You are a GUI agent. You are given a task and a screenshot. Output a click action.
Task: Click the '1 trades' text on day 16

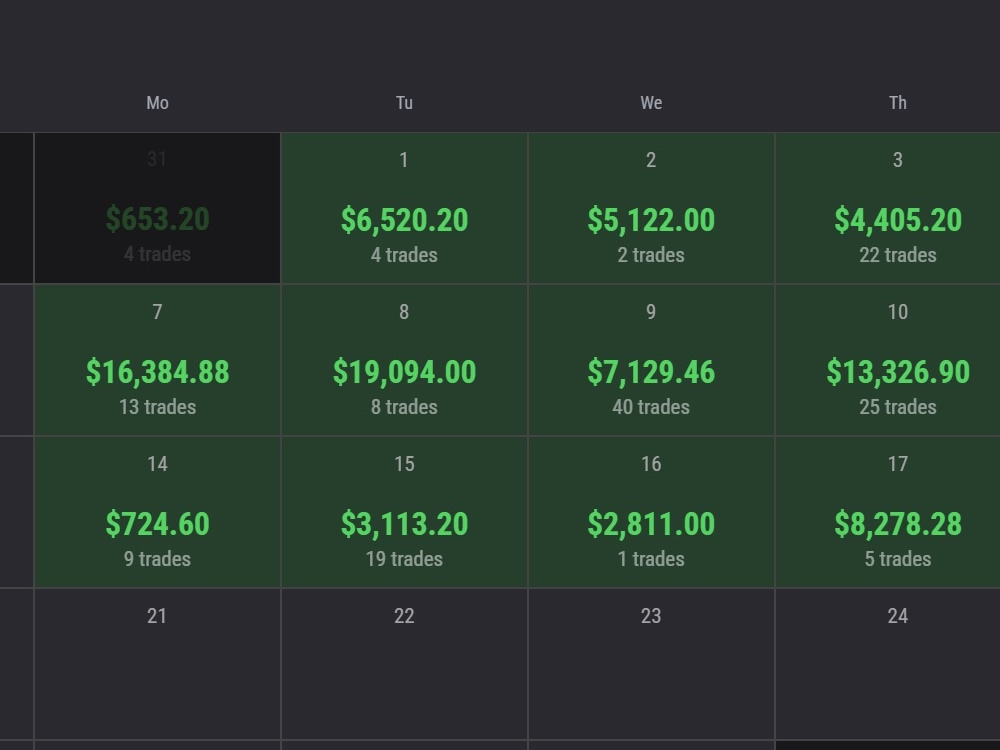(651, 559)
